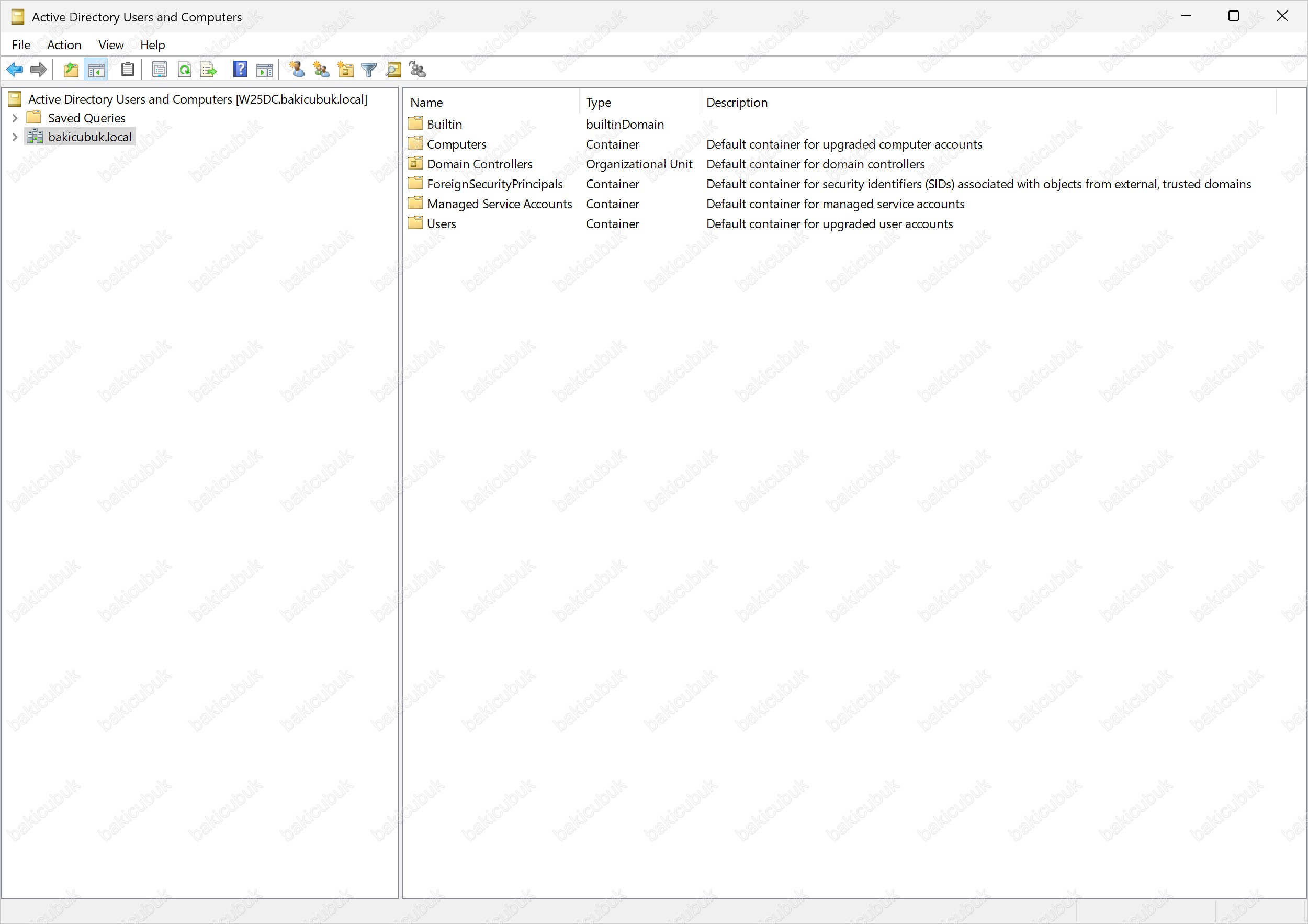The height and width of the screenshot is (924, 1308).
Task: Open Help with blue question mark icon
Action: click(240, 70)
